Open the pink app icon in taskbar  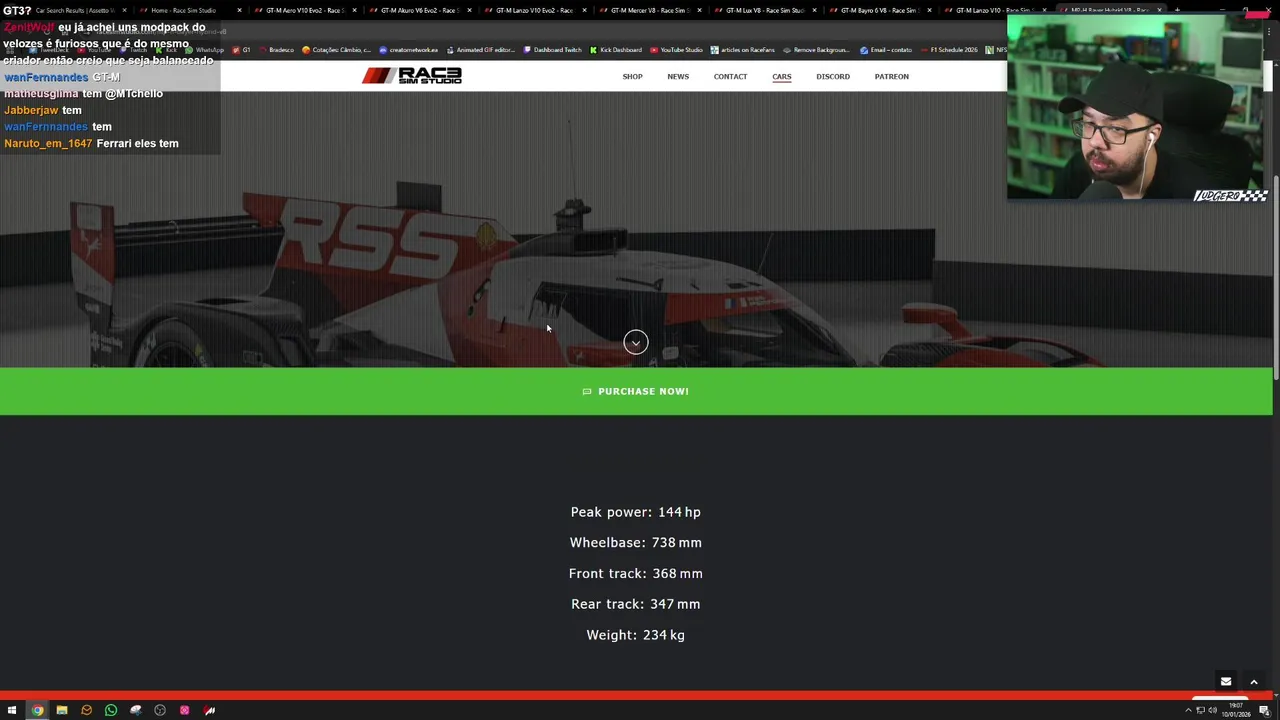click(185, 710)
